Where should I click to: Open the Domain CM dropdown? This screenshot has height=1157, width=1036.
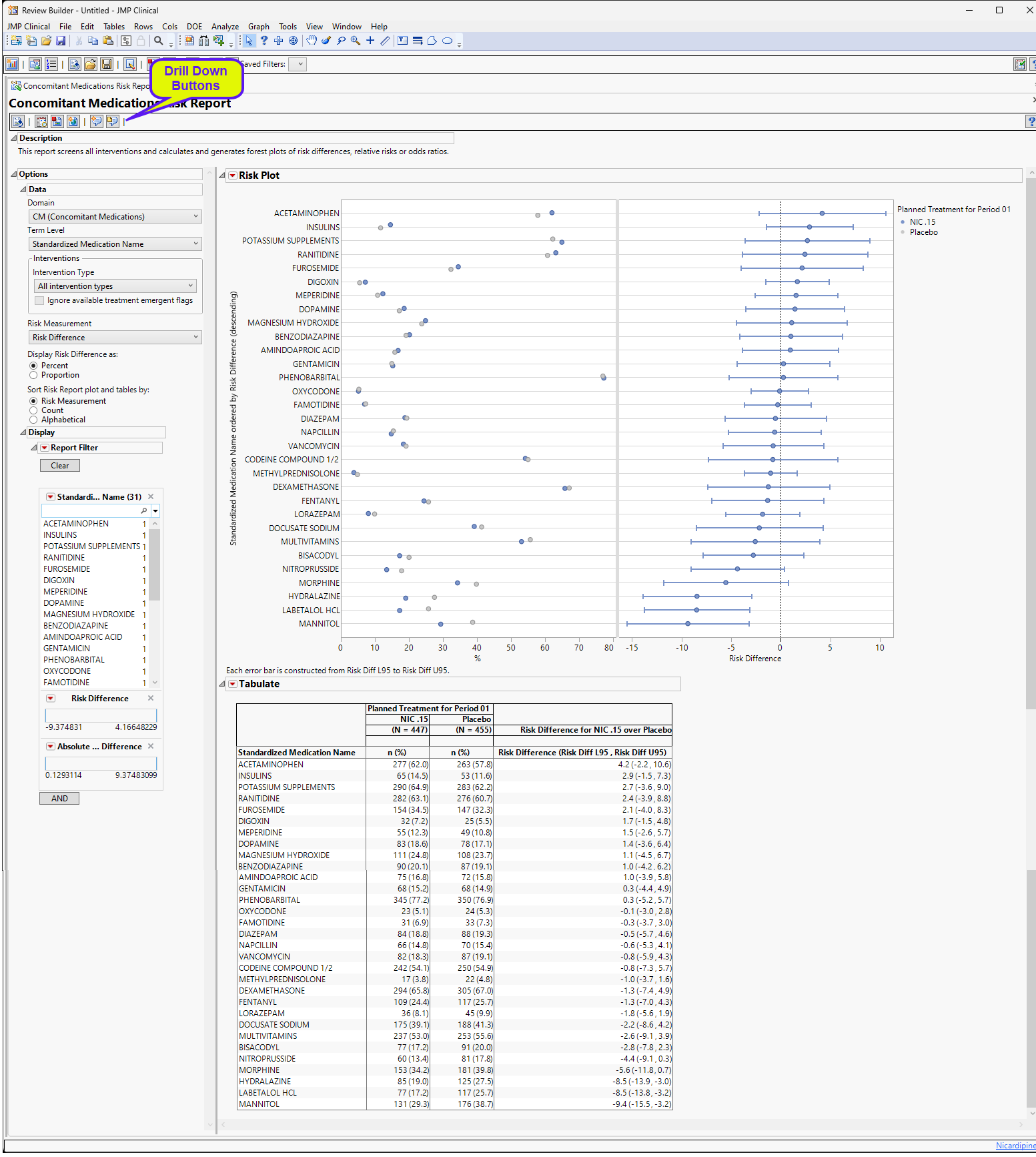pyautogui.click(x=114, y=217)
